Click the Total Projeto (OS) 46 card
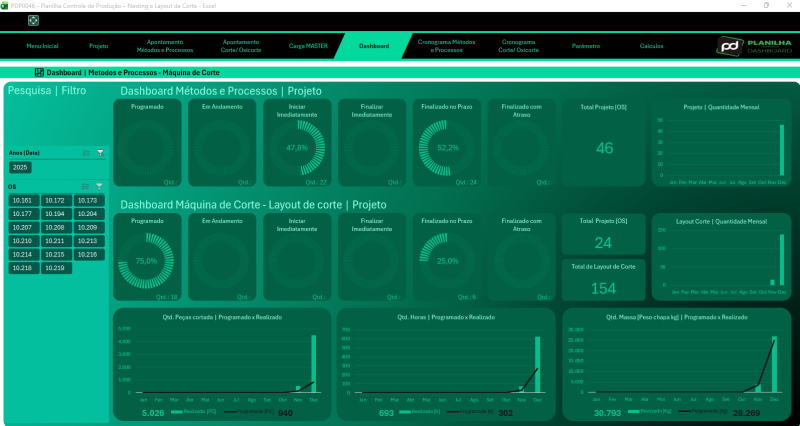 pyautogui.click(x=604, y=143)
